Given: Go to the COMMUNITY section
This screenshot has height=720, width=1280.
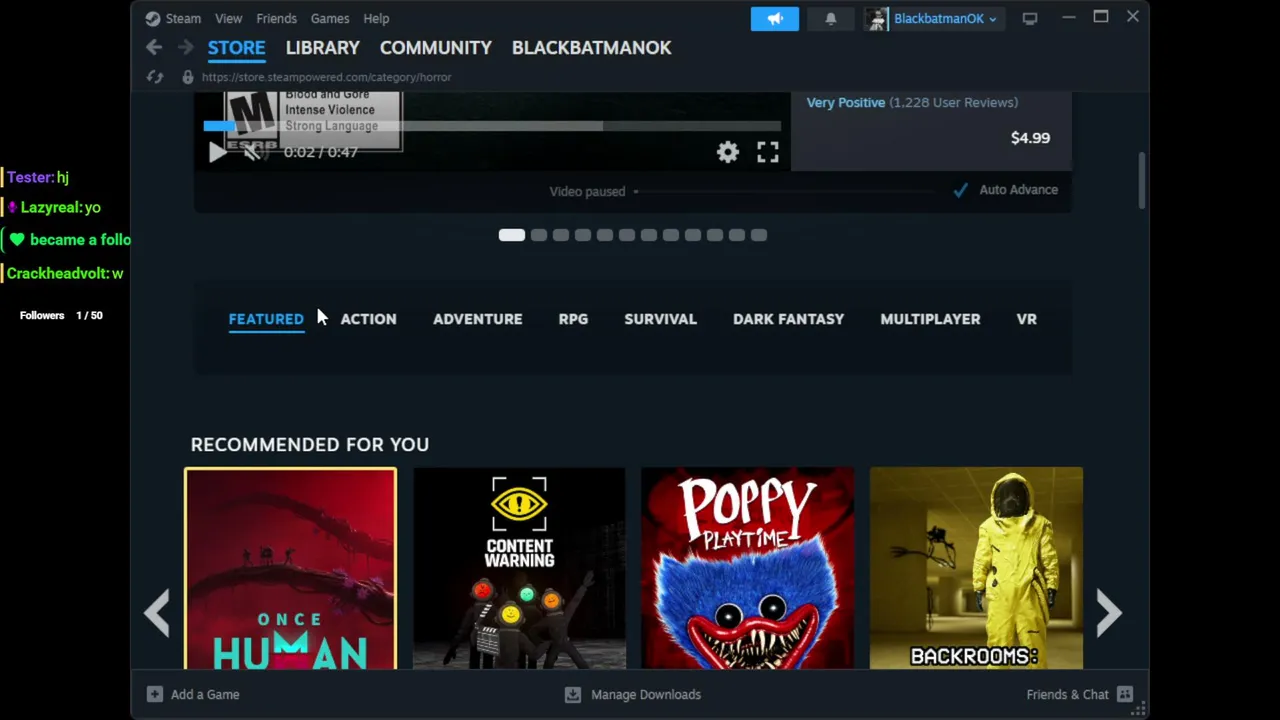Looking at the screenshot, I should (435, 48).
